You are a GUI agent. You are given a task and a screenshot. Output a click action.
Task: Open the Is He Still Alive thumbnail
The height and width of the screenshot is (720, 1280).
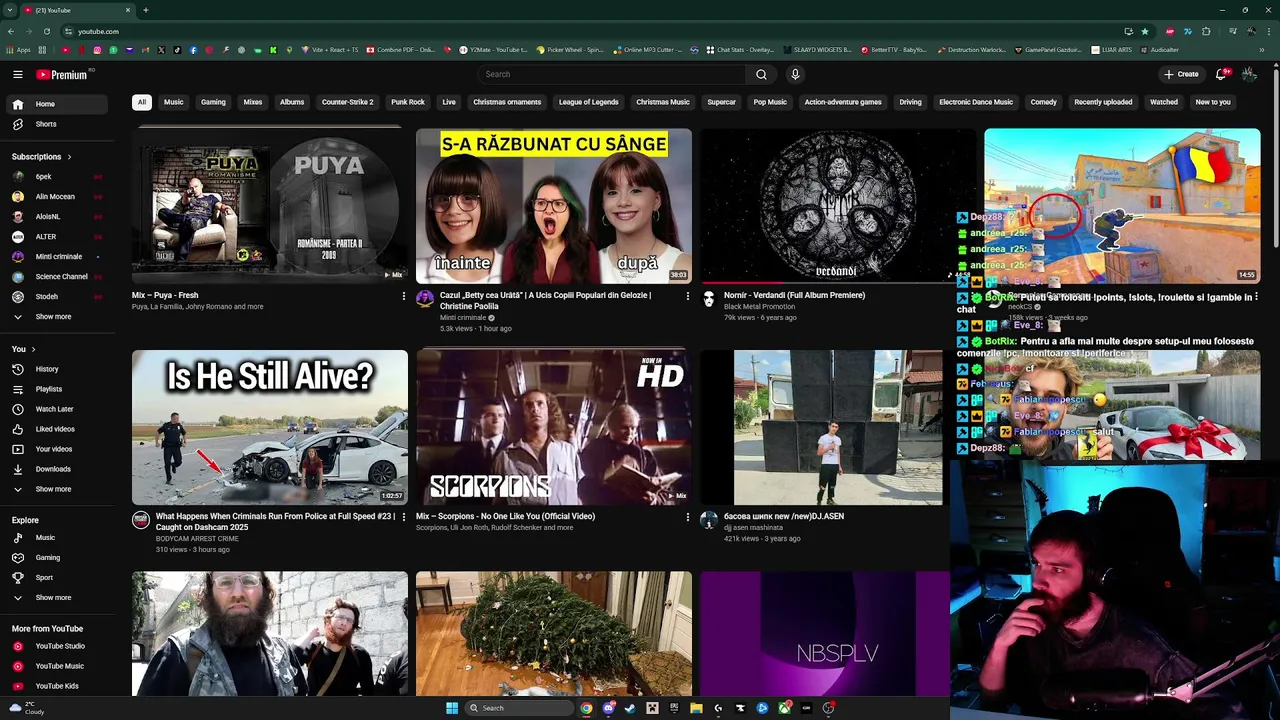tap(270, 427)
